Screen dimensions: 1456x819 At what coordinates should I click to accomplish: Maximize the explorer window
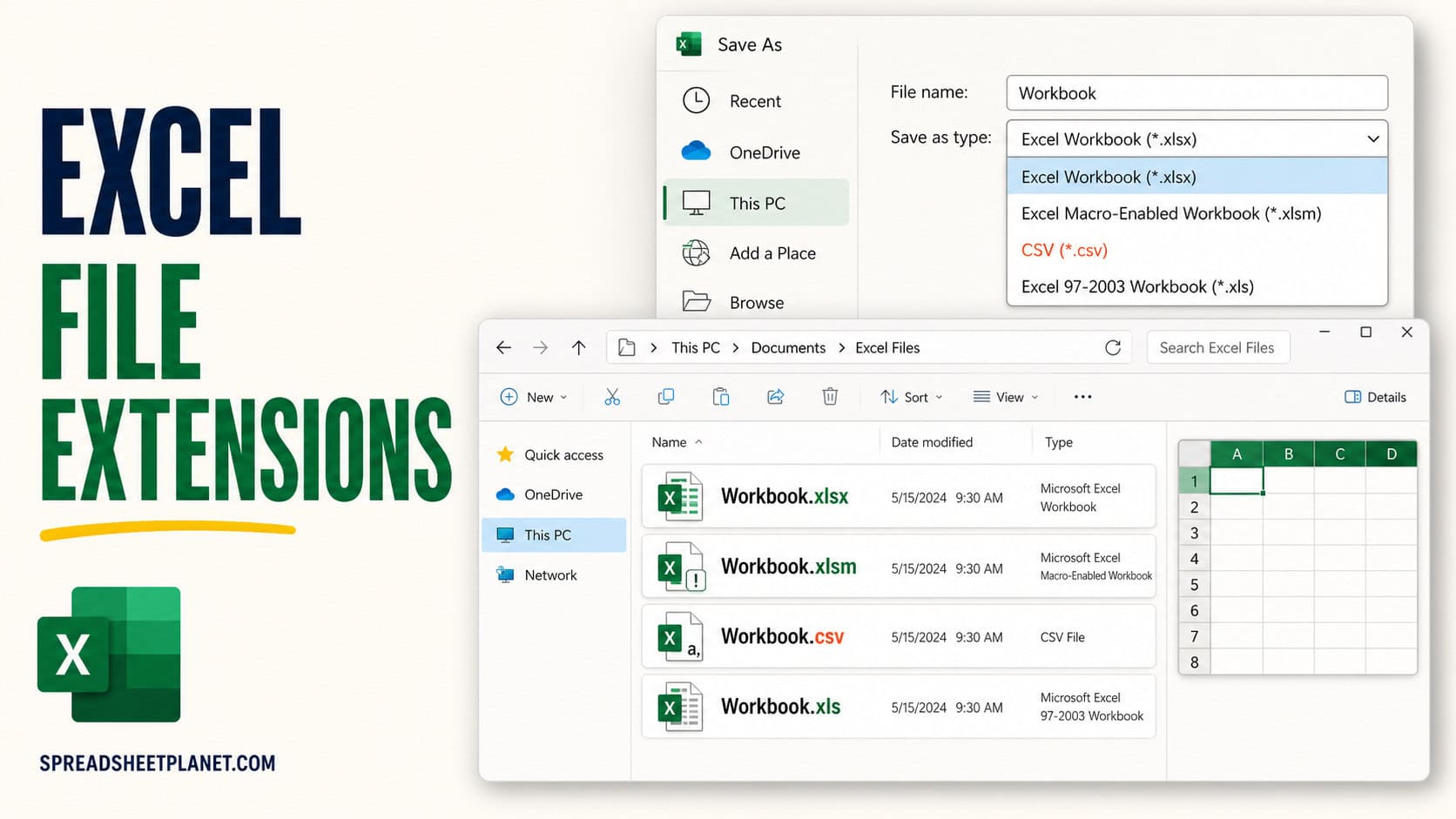click(x=1365, y=332)
